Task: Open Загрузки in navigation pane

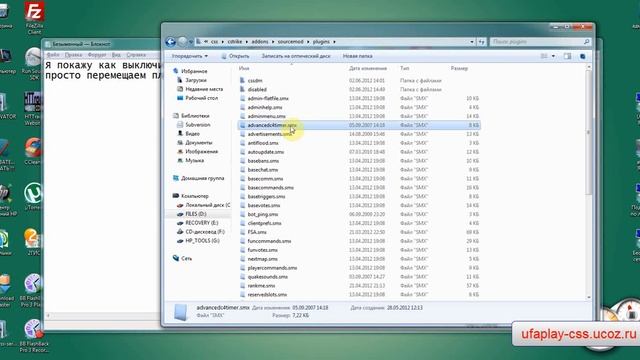Action: click(x=196, y=80)
